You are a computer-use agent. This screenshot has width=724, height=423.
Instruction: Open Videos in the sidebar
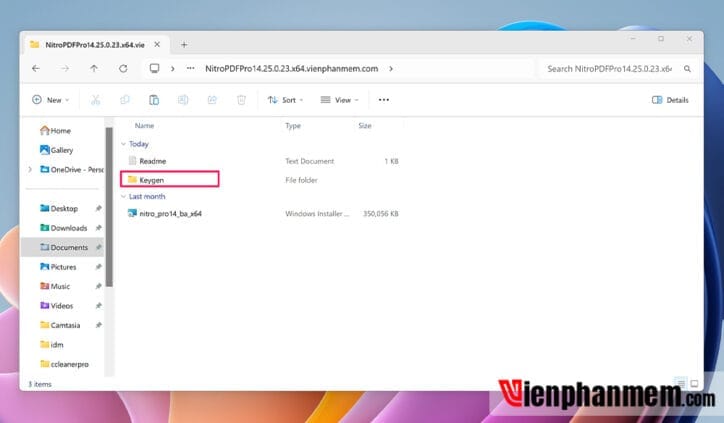pos(57,305)
